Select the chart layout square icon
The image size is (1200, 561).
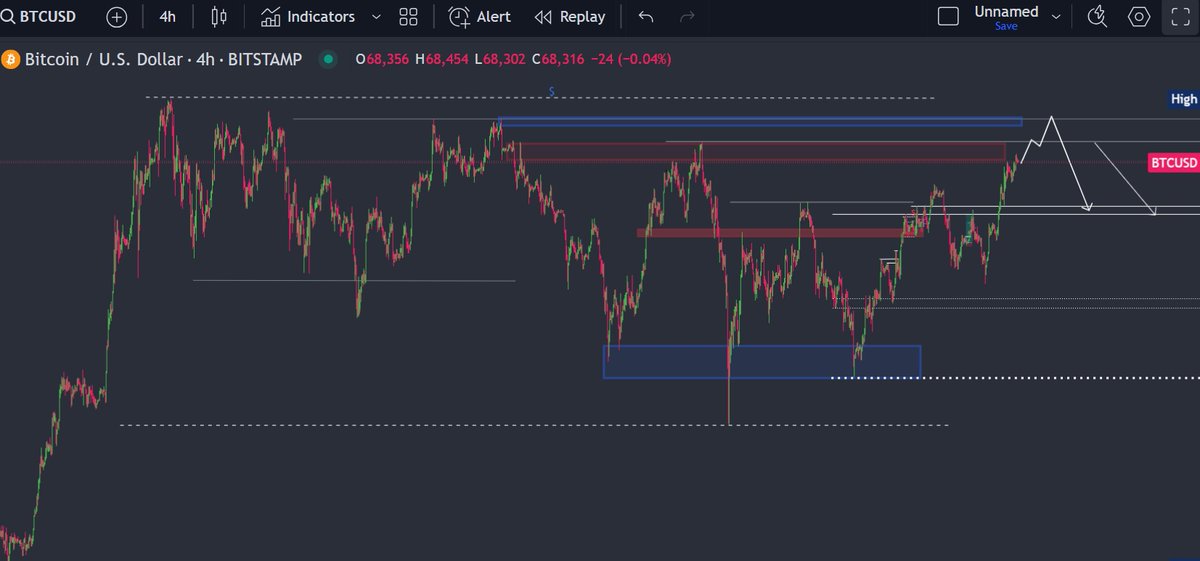pyautogui.click(x=948, y=16)
